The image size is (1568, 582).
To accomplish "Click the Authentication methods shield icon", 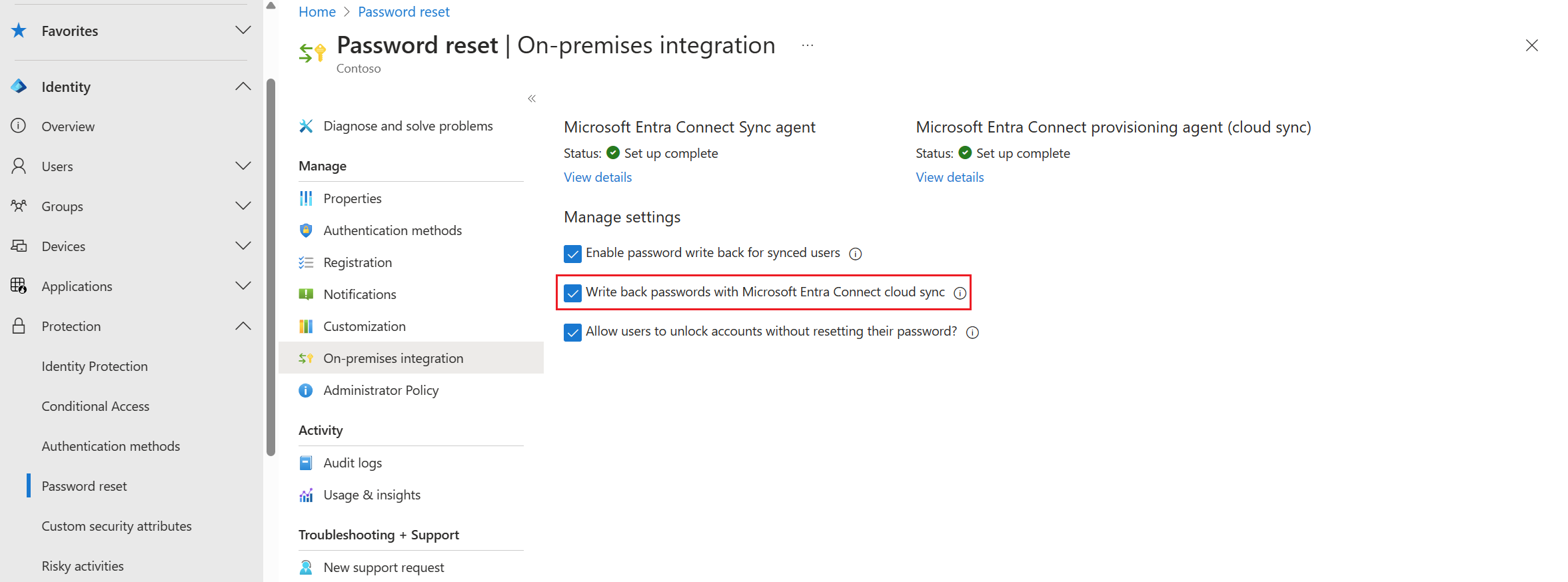I will (x=306, y=230).
